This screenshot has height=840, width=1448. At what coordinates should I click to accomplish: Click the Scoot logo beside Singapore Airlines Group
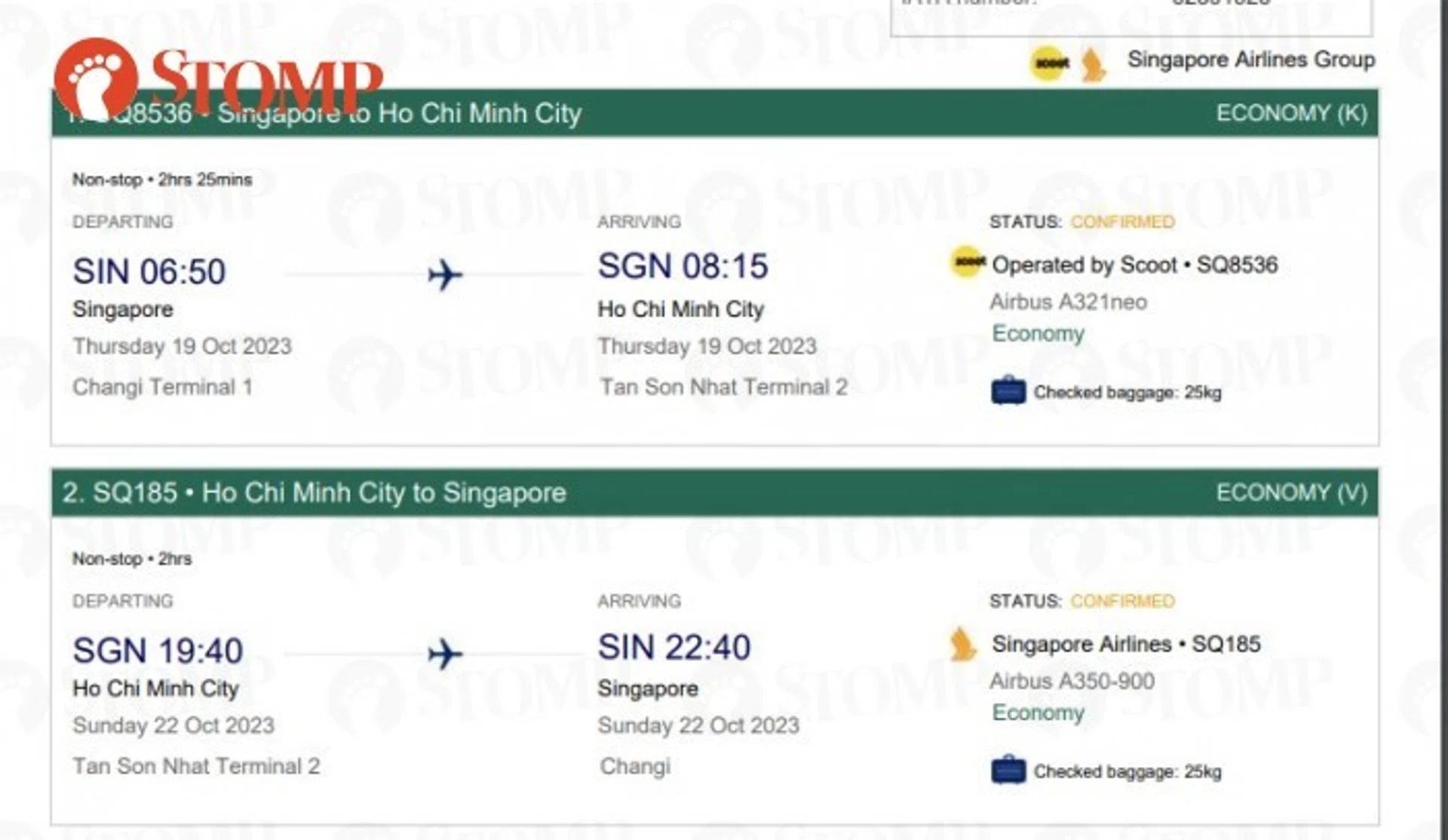[x=1051, y=63]
